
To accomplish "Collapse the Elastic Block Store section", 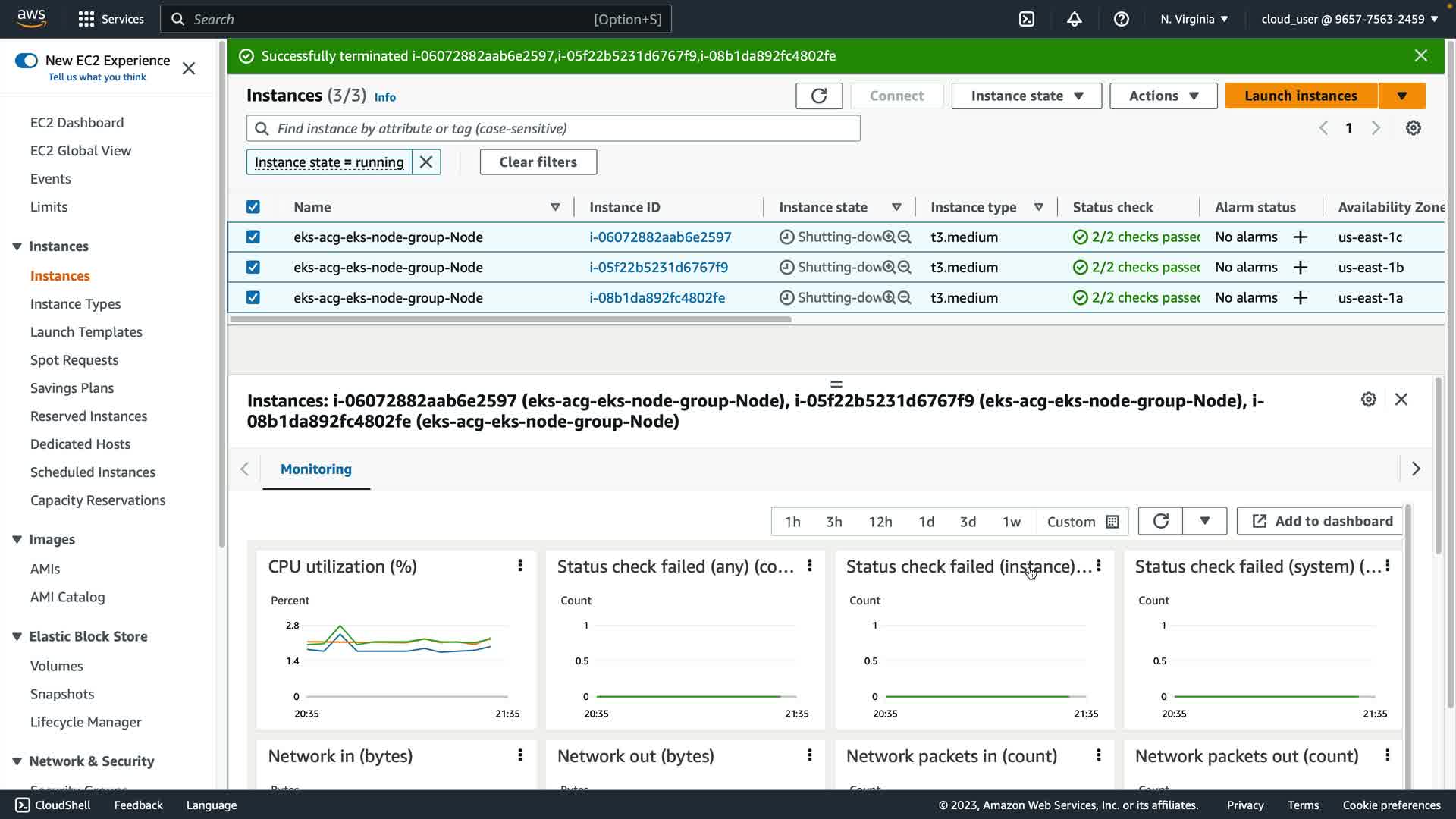I will pyautogui.click(x=17, y=636).
